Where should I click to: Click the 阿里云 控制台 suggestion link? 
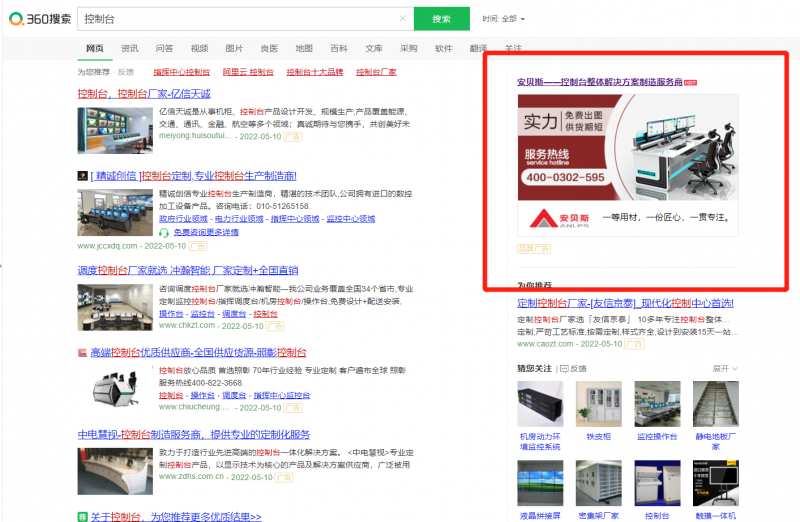248,72
